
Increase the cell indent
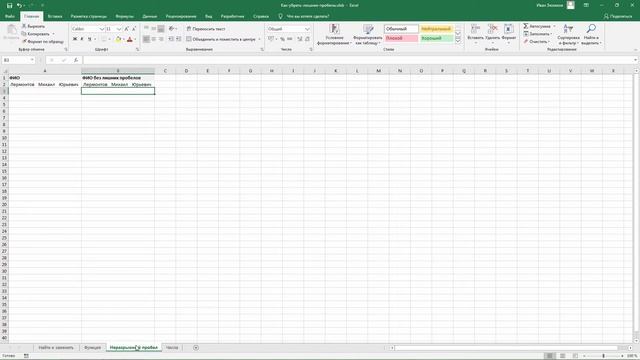pos(178,39)
